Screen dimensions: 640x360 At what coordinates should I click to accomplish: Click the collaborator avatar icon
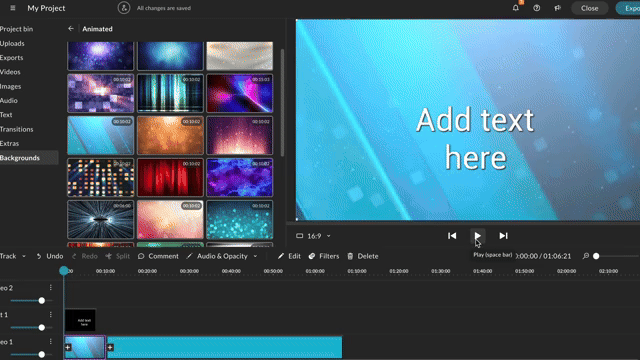coord(124,8)
